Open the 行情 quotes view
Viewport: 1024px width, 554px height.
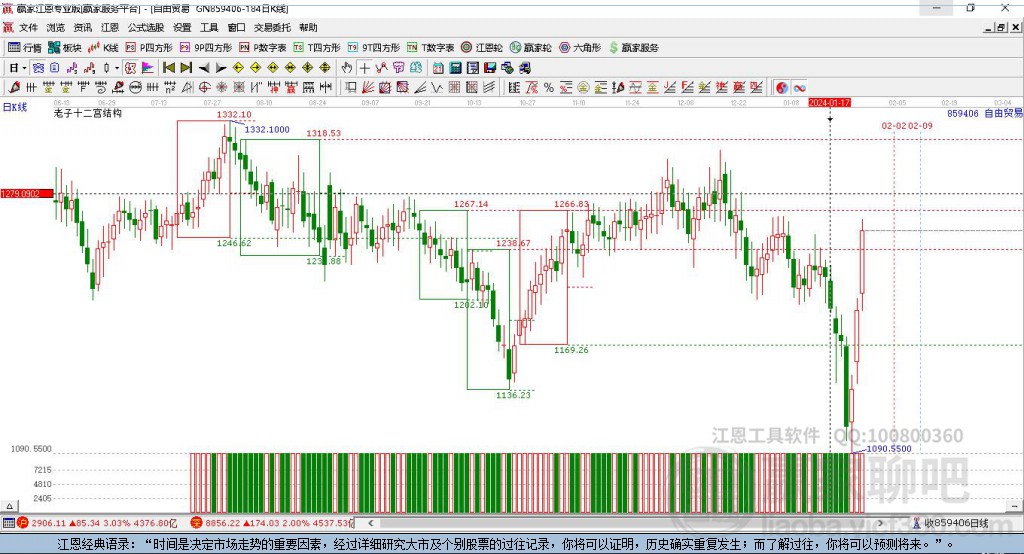[25, 48]
